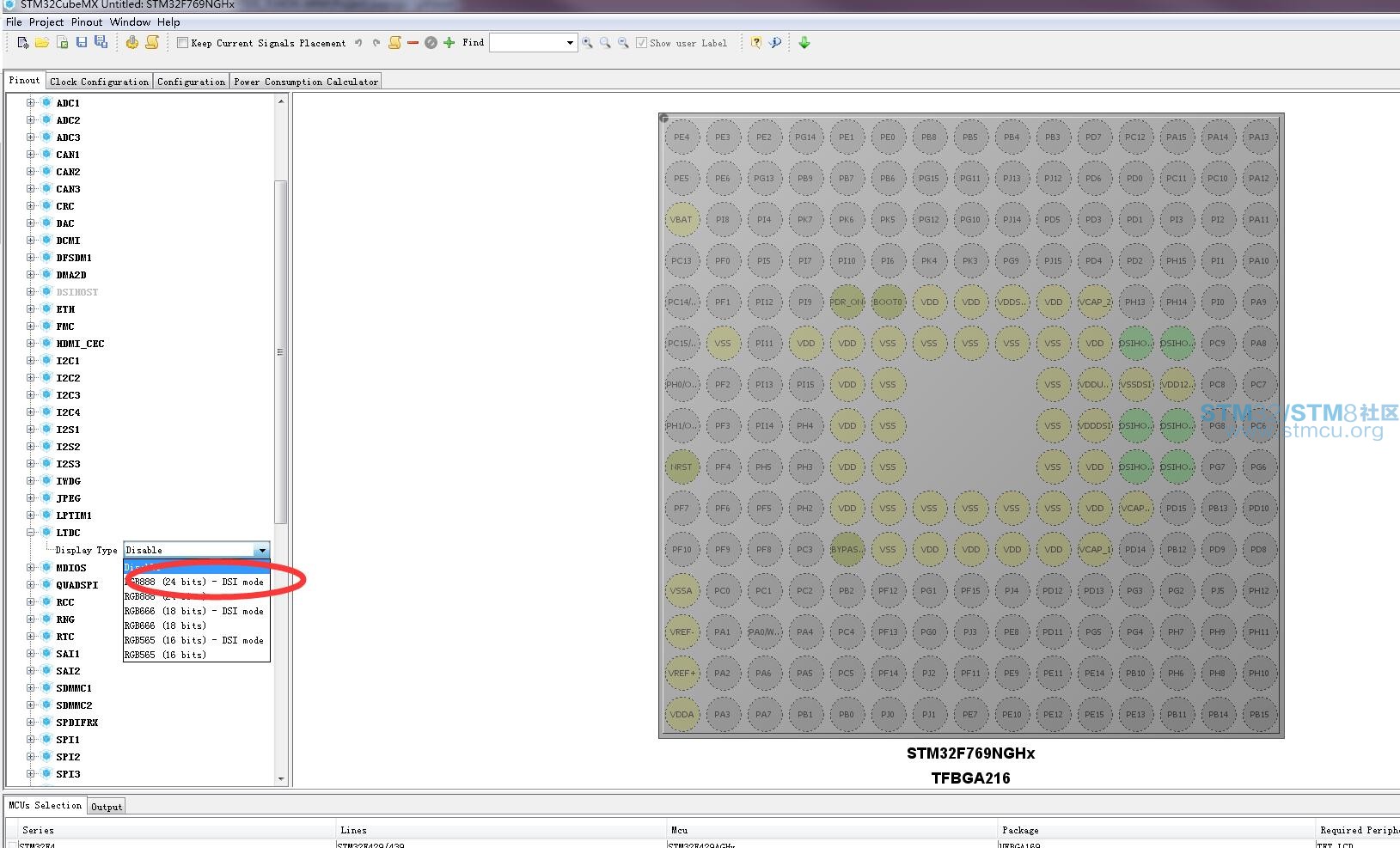The height and width of the screenshot is (848, 1400).
Task: Click the LTDC peripheral icon
Action: coord(46,532)
